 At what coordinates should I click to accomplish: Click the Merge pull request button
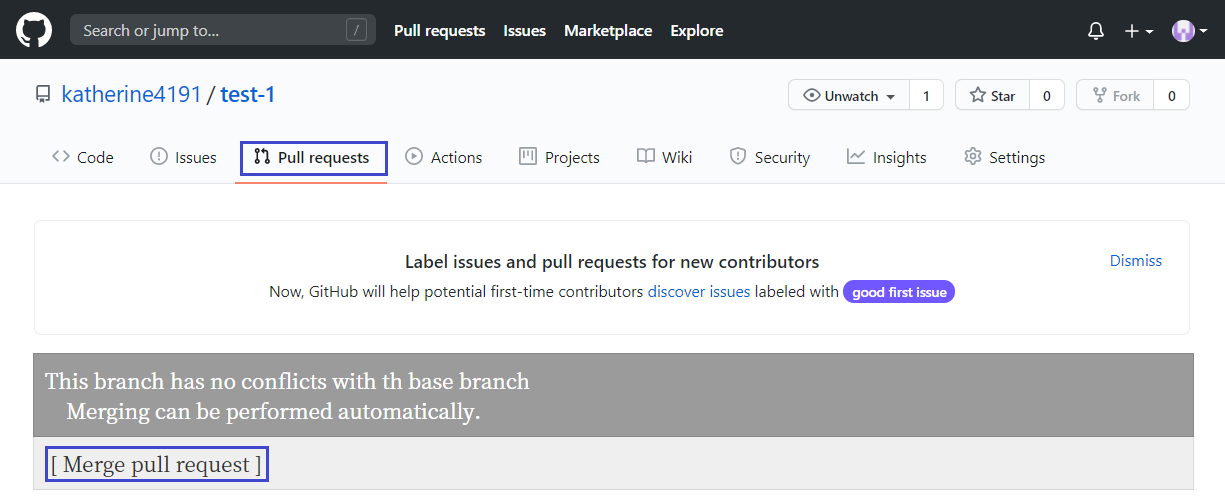[157, 464]
